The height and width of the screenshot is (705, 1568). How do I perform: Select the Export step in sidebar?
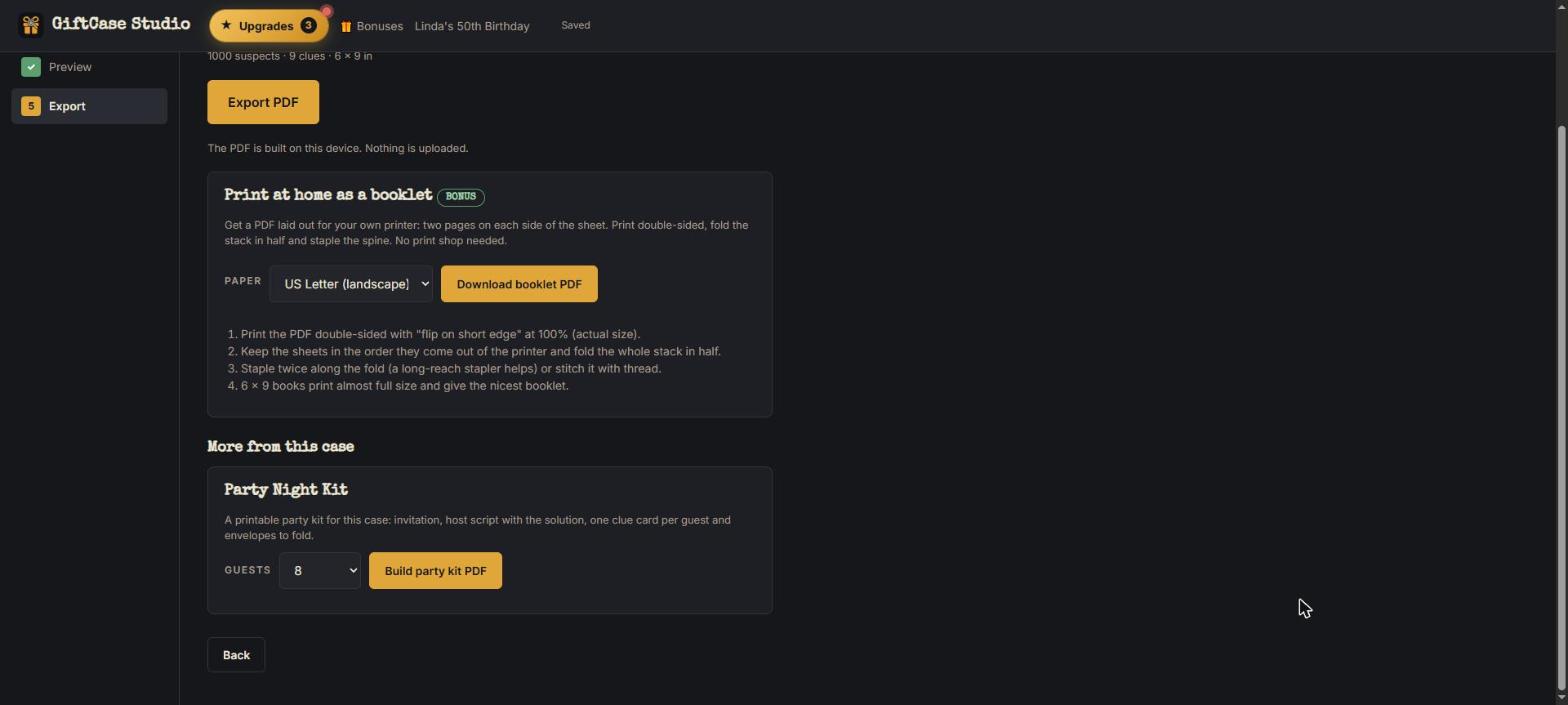click(x=89, y=106)
